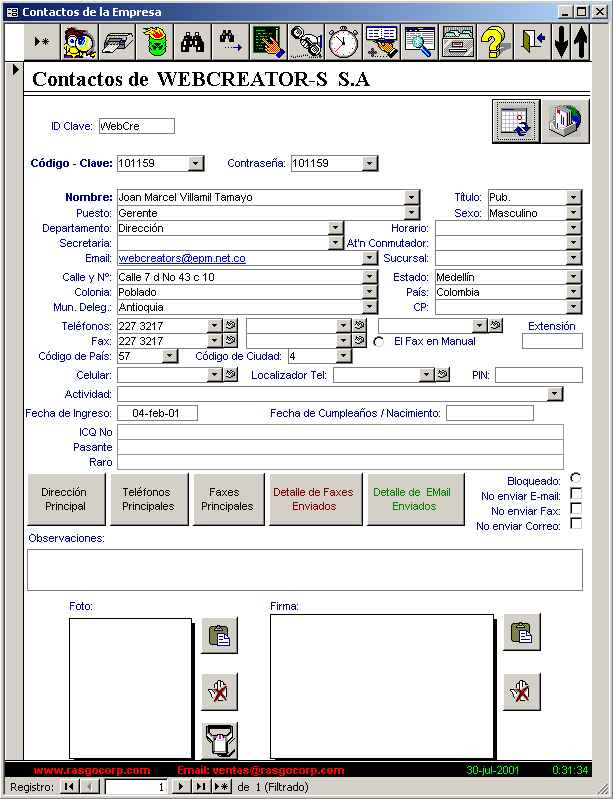Click the Faxes Principales button
Image resolution: width=613 pixels, height=799 pixels.
point(228,499)
